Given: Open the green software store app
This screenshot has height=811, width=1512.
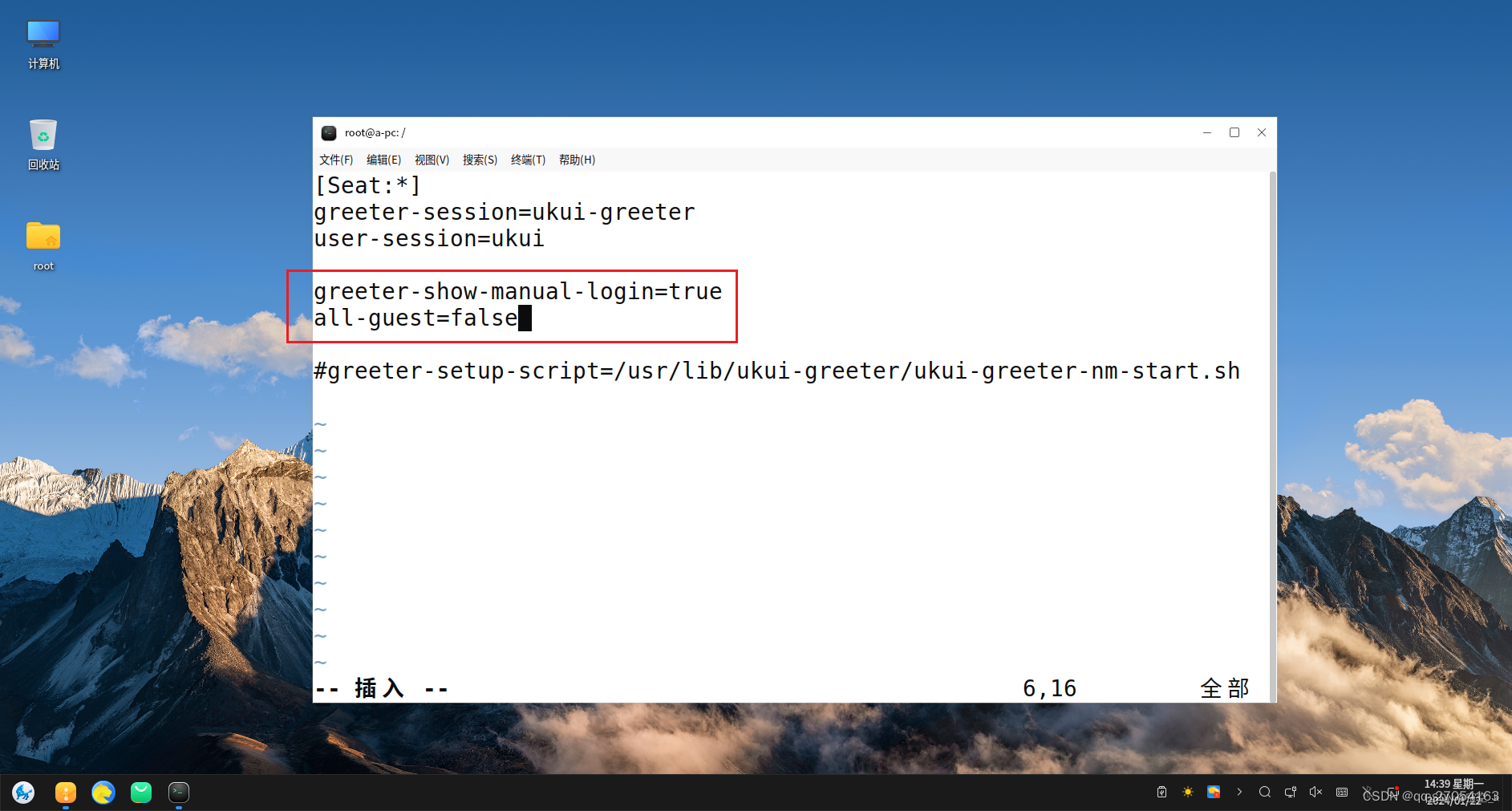Looking at the screenshot, I should point(141,793).
